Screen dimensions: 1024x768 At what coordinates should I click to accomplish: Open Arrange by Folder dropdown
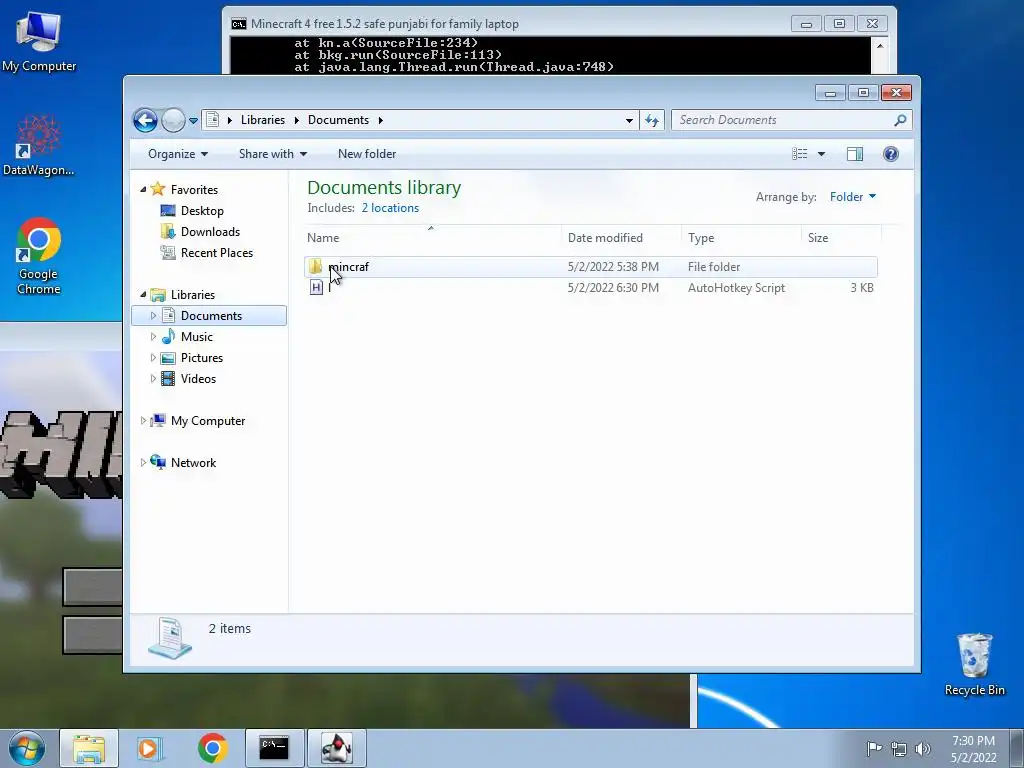pyautogui.click(x=853, y=197)
